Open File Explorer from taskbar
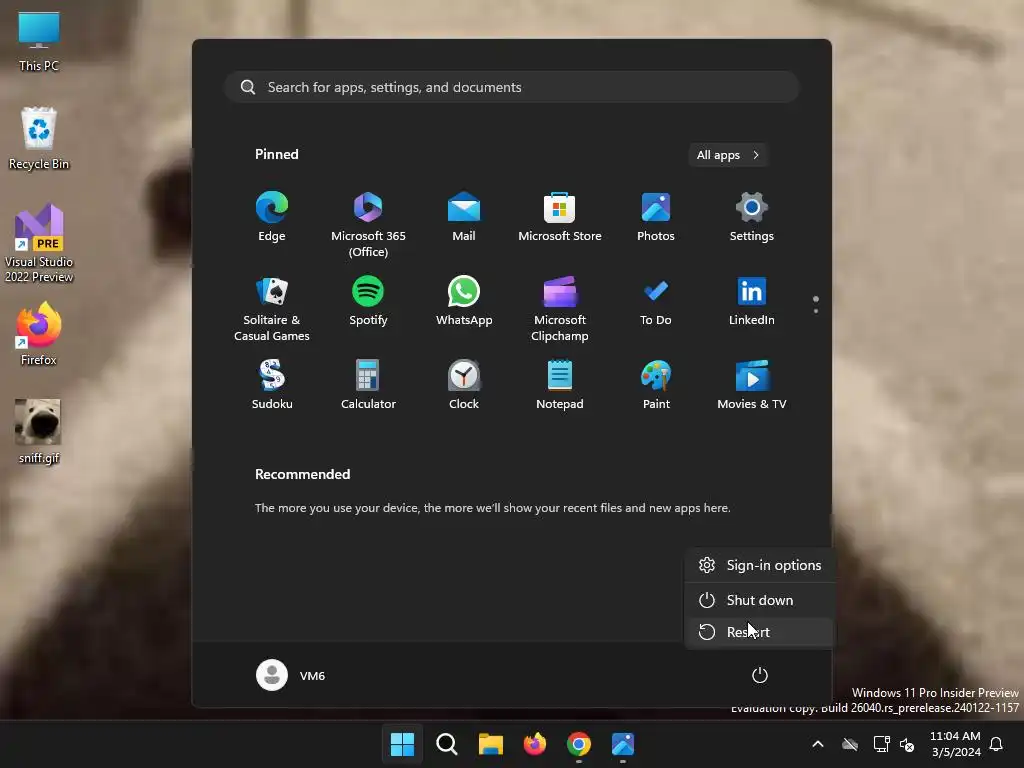 coord(490,744)
